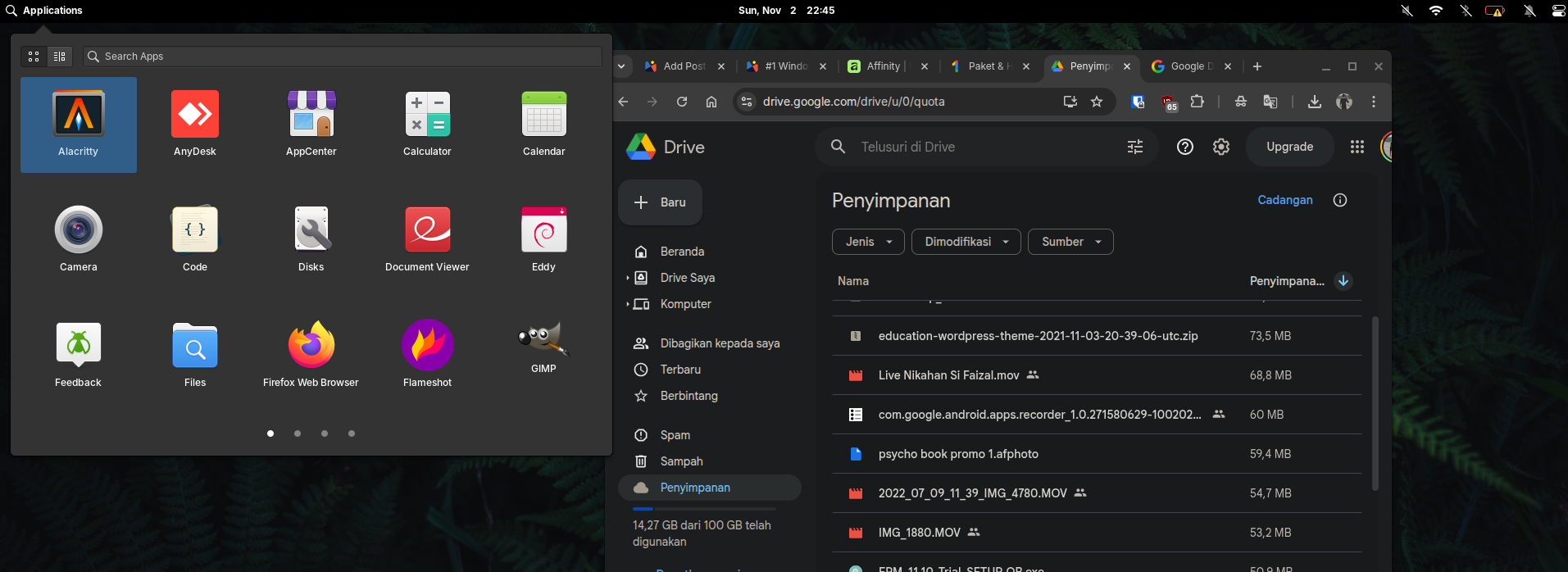Launch Flameshot screenshot tool
Viewport: 1568px width, 572px height.
427,354
